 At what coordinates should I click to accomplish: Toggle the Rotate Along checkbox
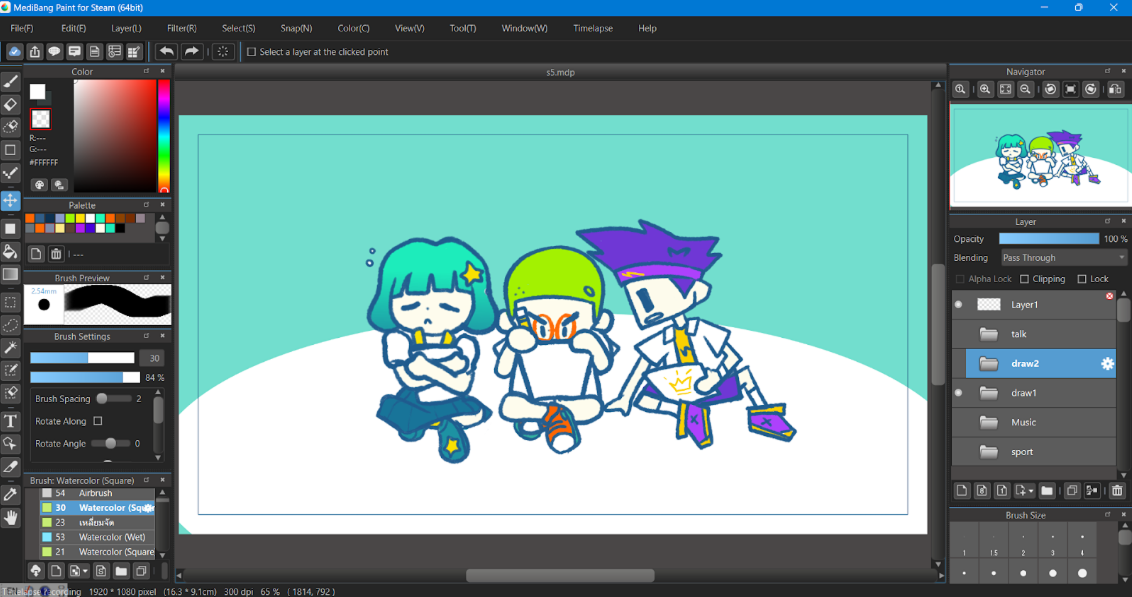point(98,421)
